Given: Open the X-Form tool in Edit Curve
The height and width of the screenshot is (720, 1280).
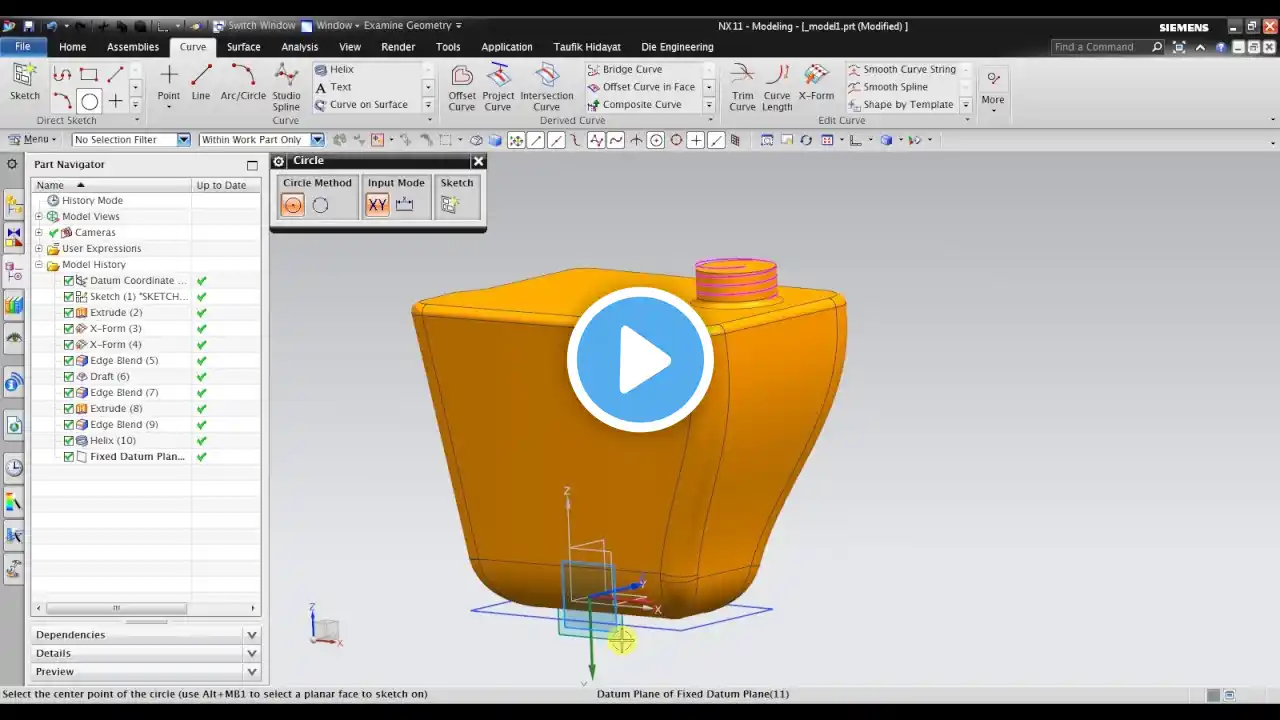Looking at the screenshot, I should point(816,82).
